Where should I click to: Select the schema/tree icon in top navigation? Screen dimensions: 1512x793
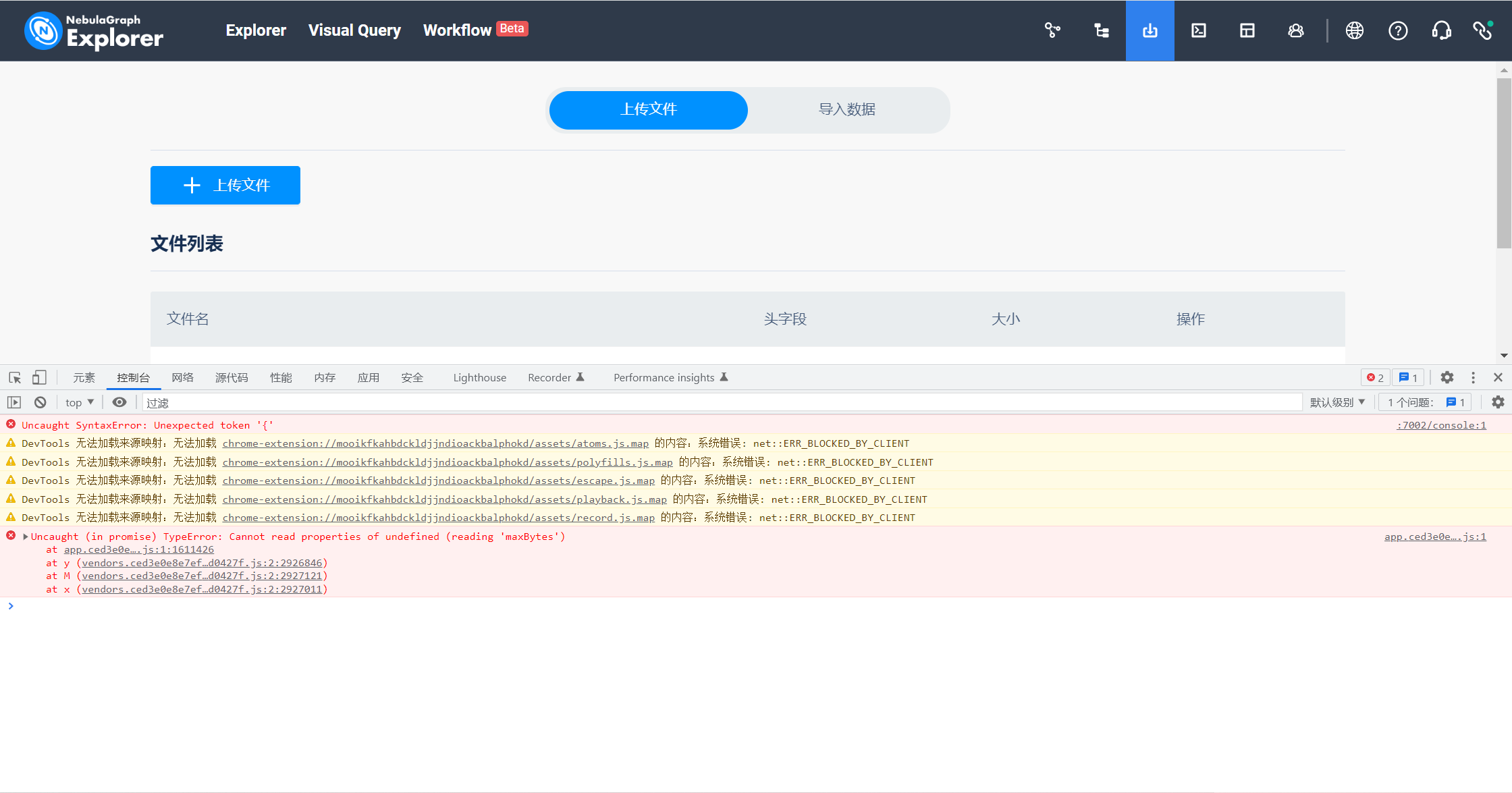(1102, 30)
